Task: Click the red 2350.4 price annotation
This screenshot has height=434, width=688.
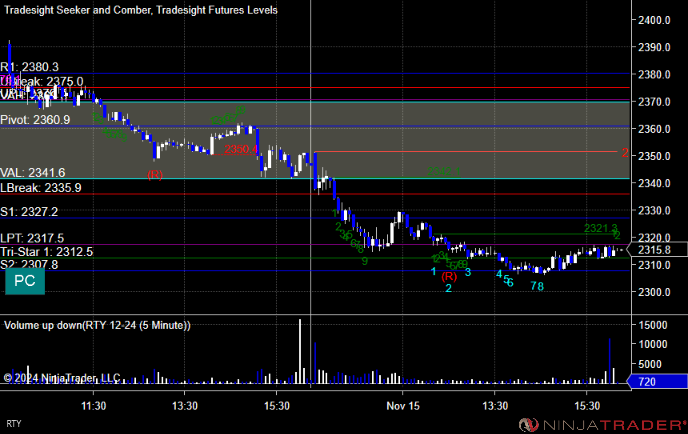Action: tap(241, 149)
